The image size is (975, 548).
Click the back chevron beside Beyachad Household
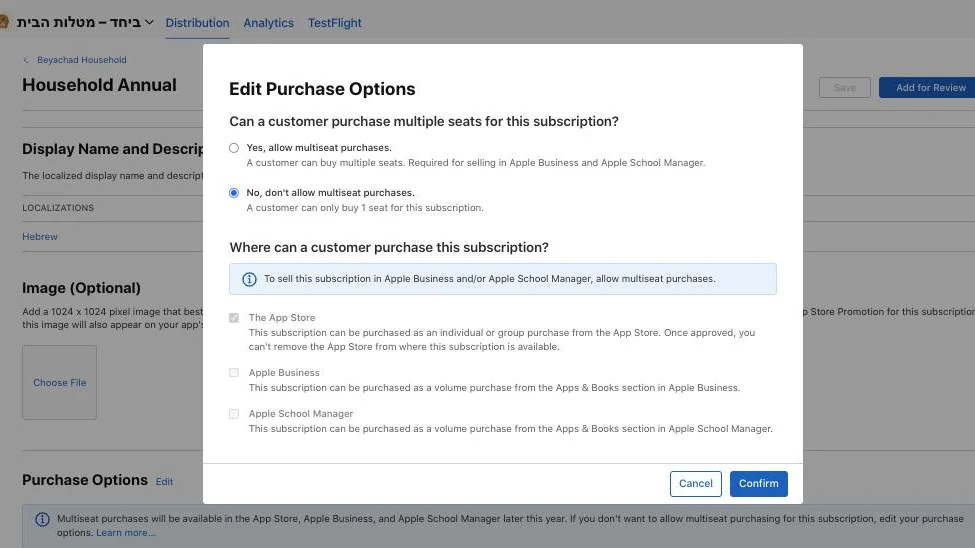[25, 60]
